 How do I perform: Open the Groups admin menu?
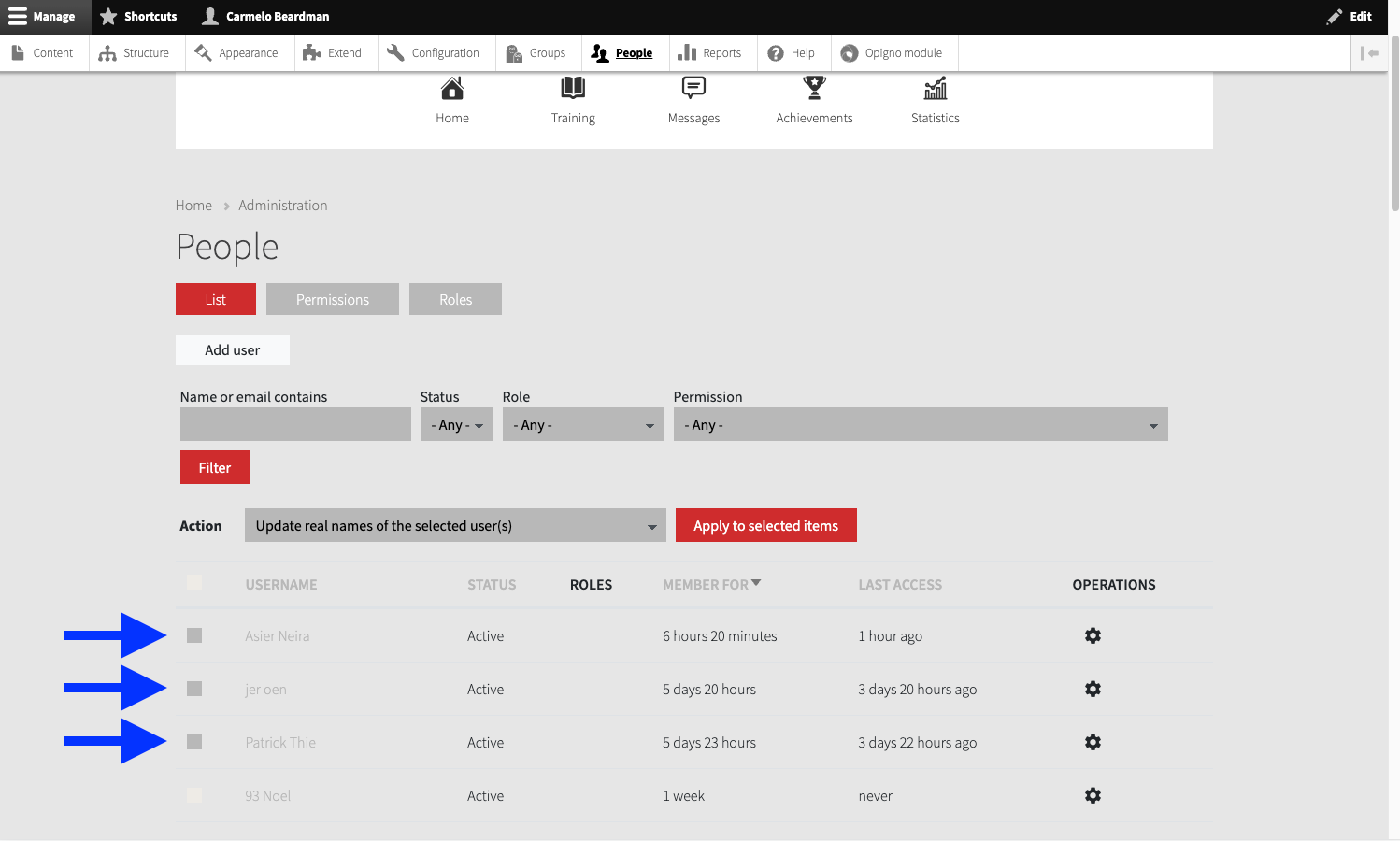(536, 53)
